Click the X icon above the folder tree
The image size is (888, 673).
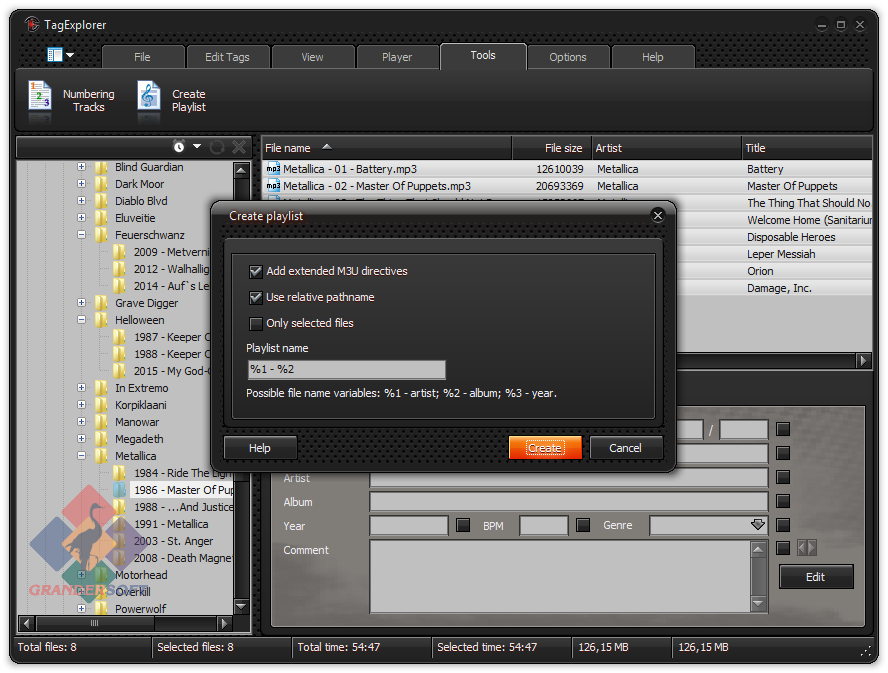coord(239,147)
